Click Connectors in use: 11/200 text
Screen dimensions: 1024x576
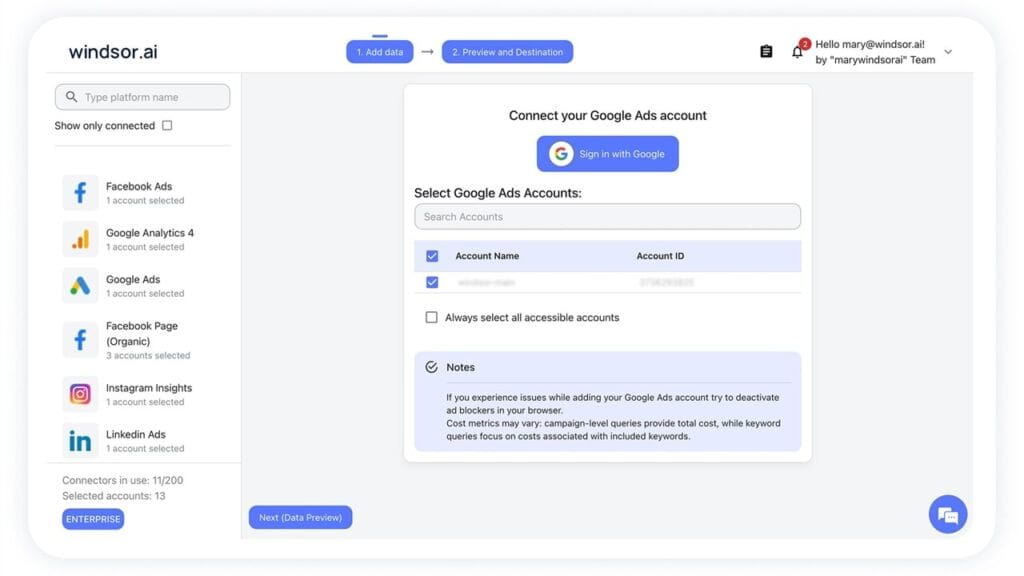click(x=123, y=480)
